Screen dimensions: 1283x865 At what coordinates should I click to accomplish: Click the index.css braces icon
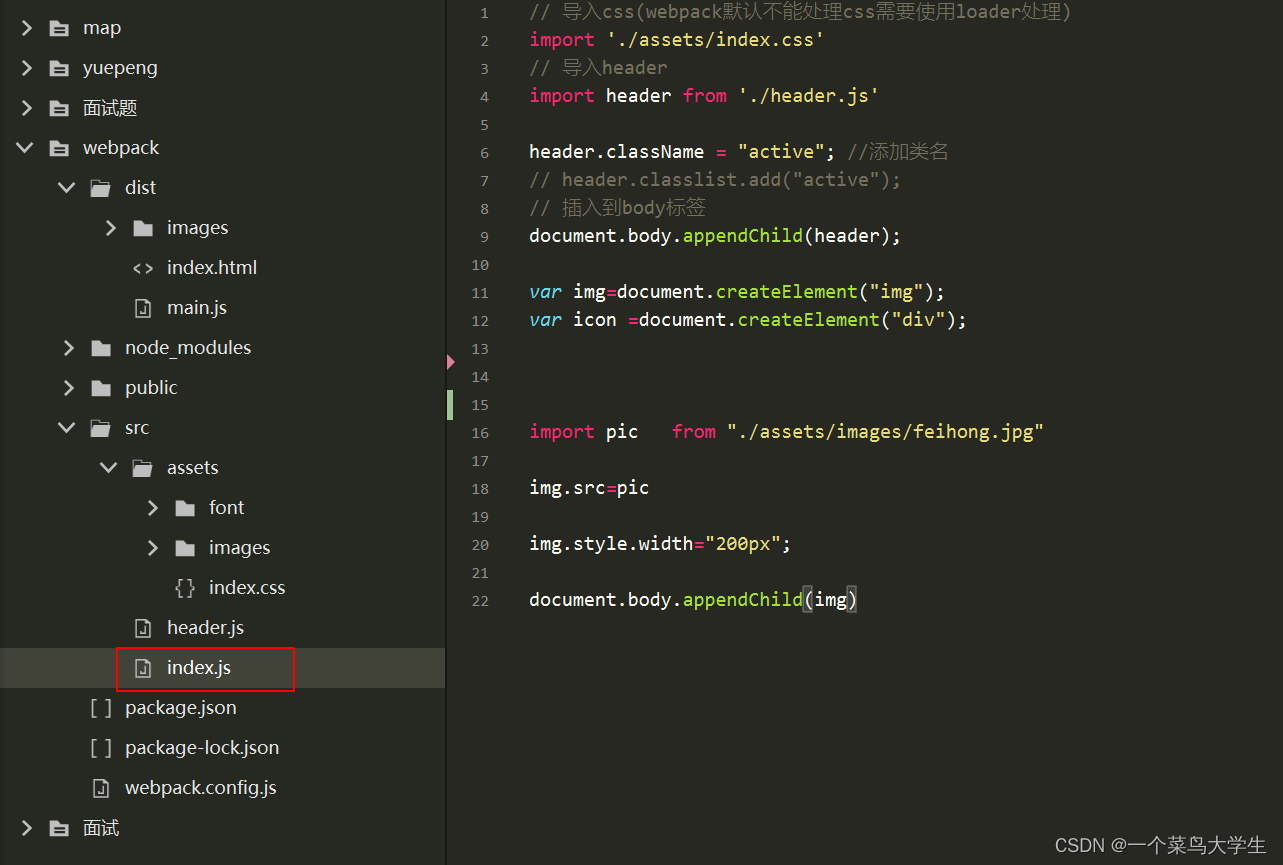point(185,588)
